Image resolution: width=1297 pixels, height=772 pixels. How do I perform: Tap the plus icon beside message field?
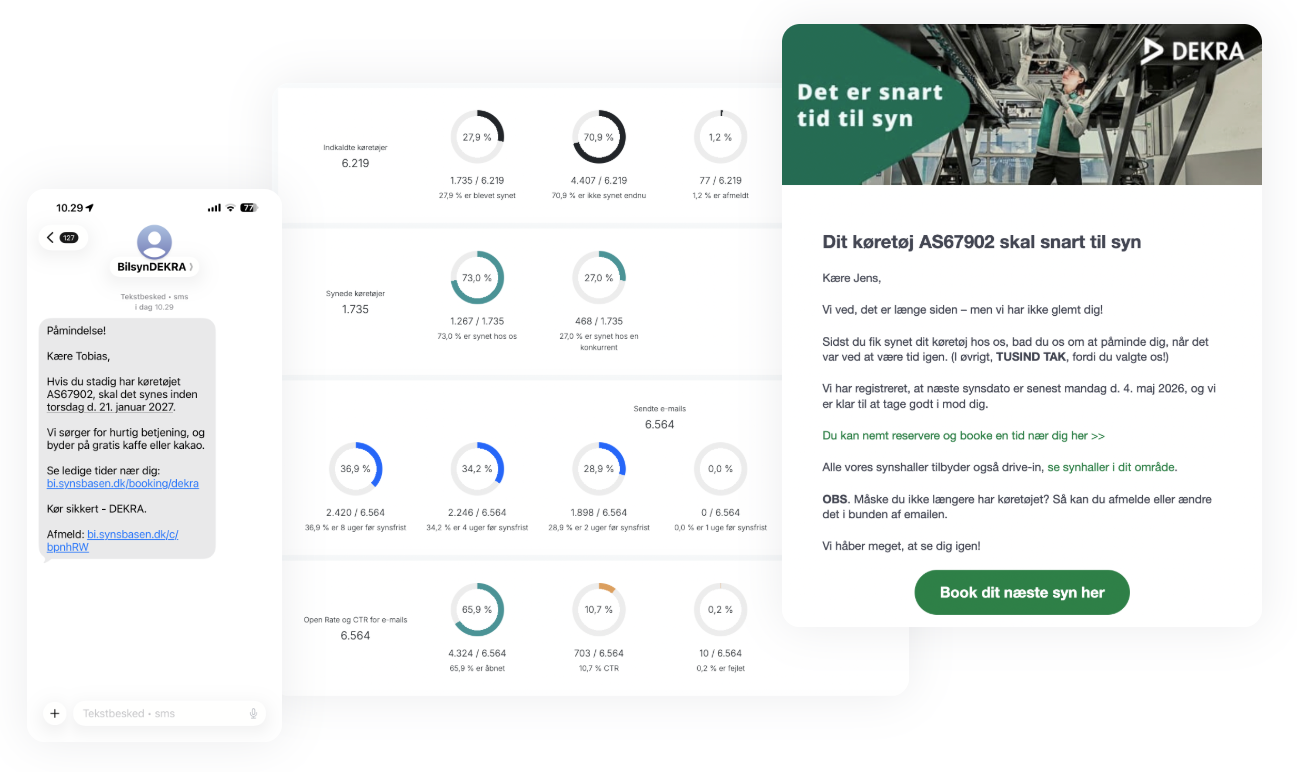click(54, 713)
